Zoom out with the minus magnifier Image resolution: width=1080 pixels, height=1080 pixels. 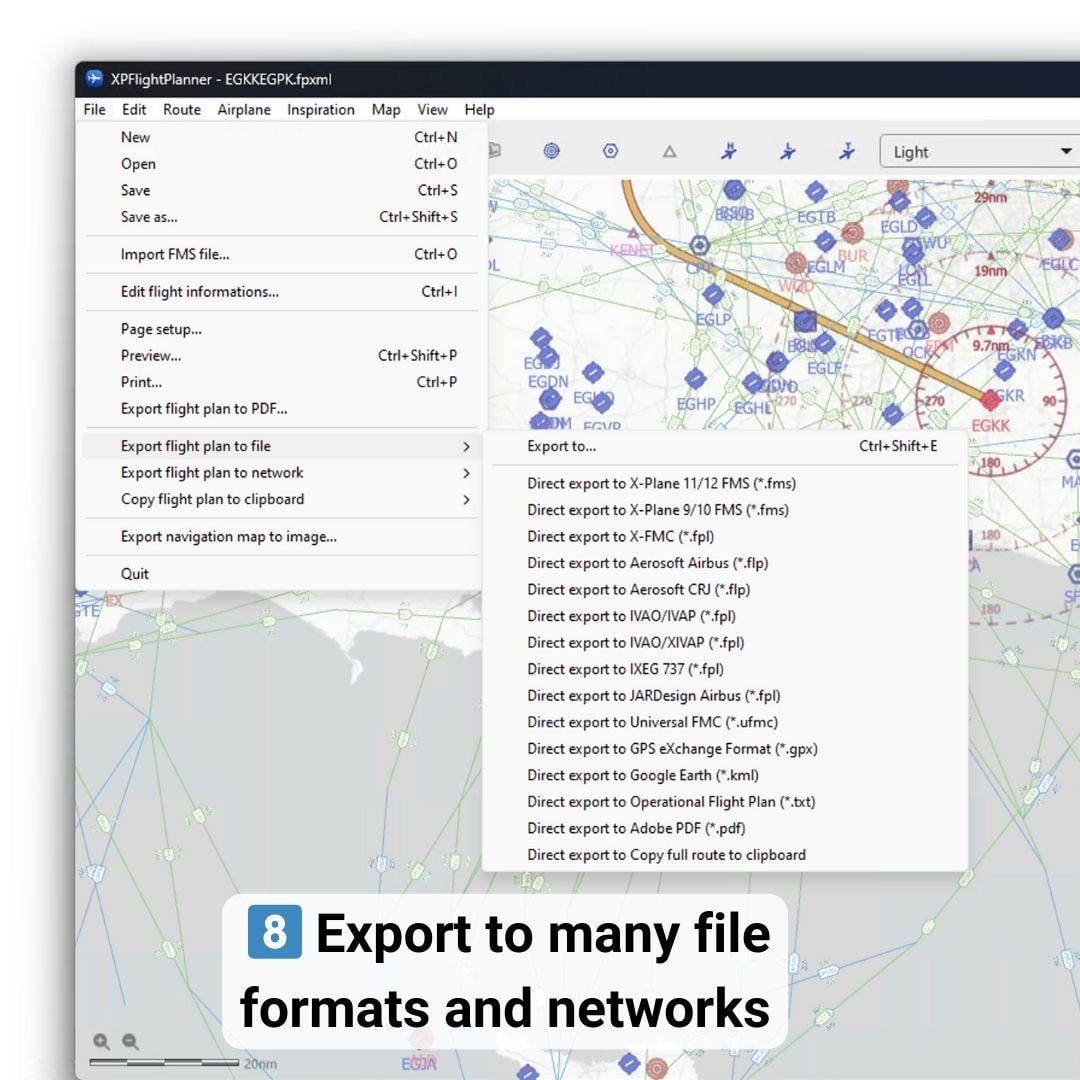(x=130, y=1041)
